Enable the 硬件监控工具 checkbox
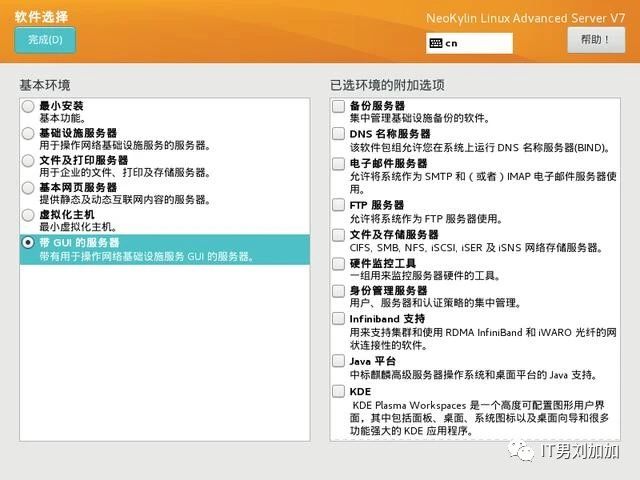This screenshot has height=480, width=640. [338, 264]
